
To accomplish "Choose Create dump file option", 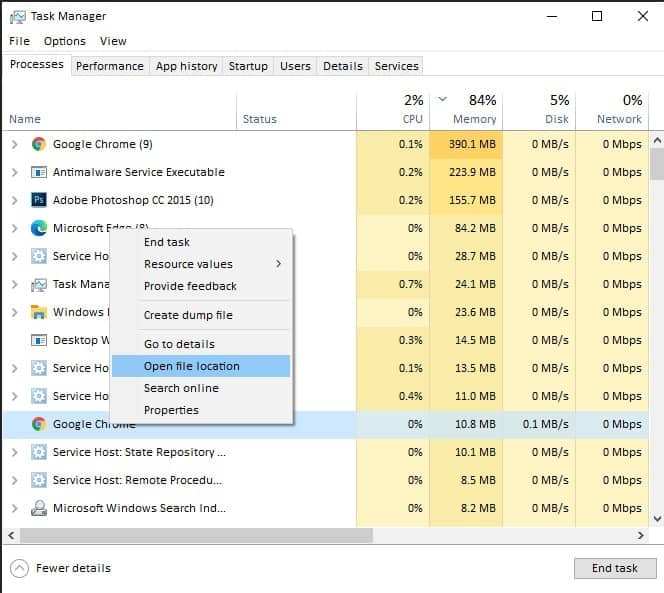I will (201, 315).
